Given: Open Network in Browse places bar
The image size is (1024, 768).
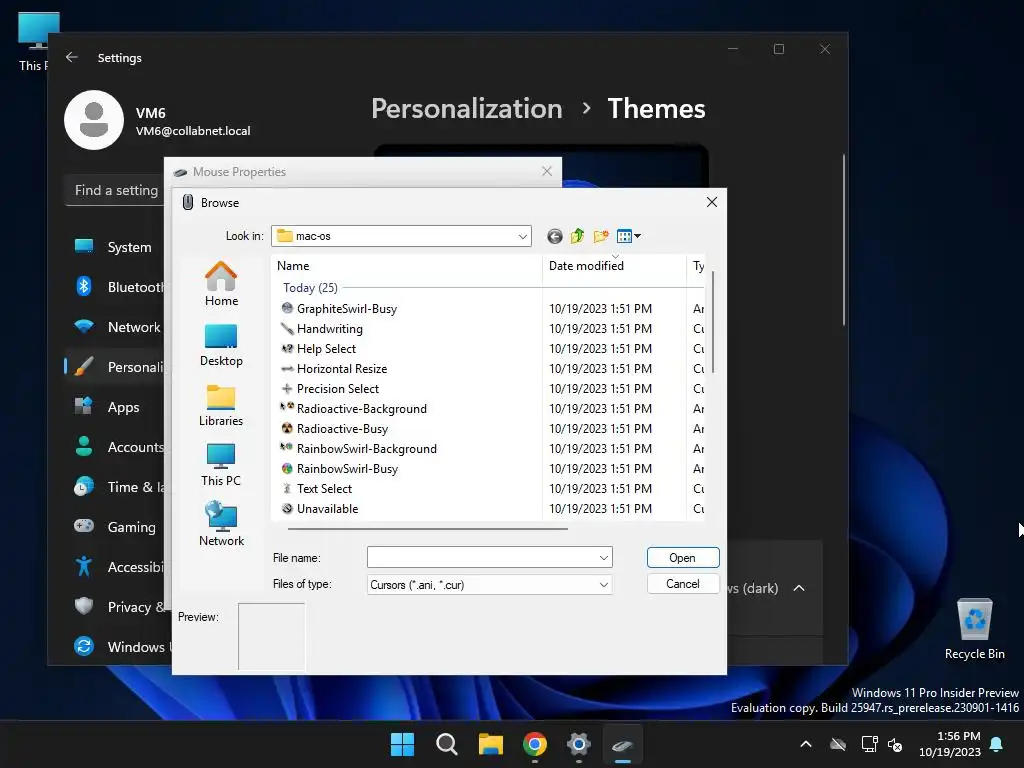Looking at the screenshot, I should (221, 524).
